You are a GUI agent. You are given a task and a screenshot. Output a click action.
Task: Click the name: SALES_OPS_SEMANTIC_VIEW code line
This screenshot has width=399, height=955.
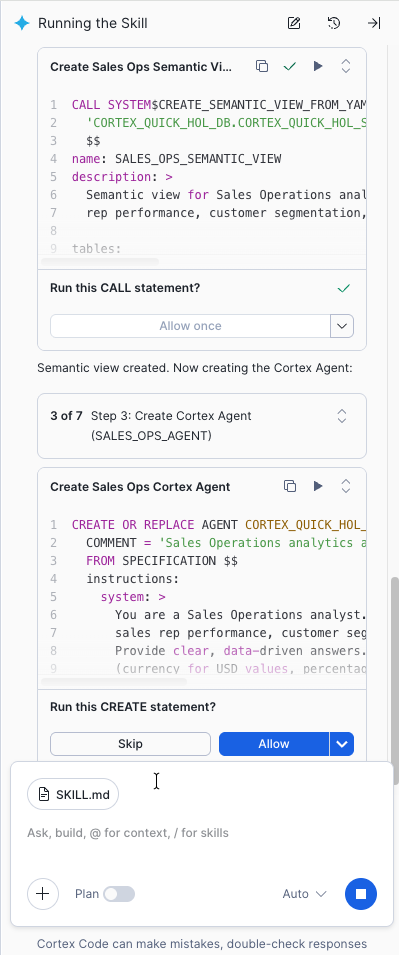(x=177, y=159)
